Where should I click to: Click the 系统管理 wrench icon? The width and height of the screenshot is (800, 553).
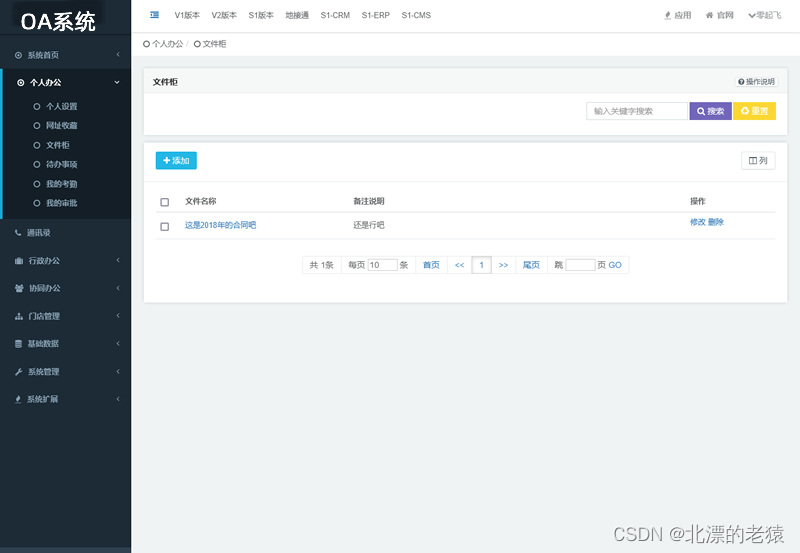click(x=19, y=372)
